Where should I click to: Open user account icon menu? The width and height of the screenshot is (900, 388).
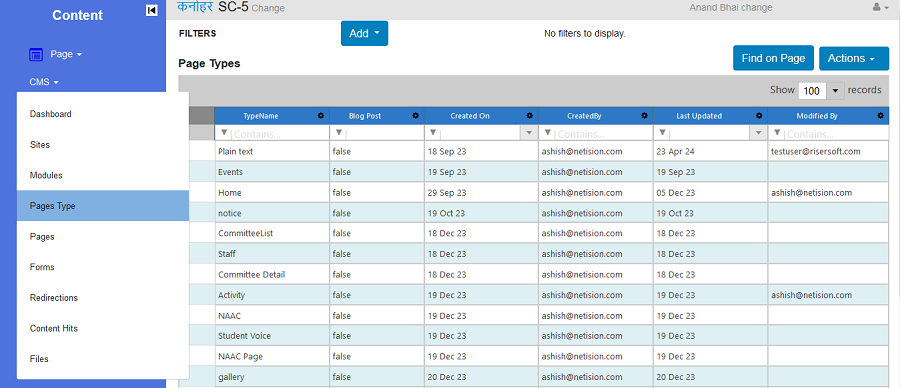tap(880, 7)
